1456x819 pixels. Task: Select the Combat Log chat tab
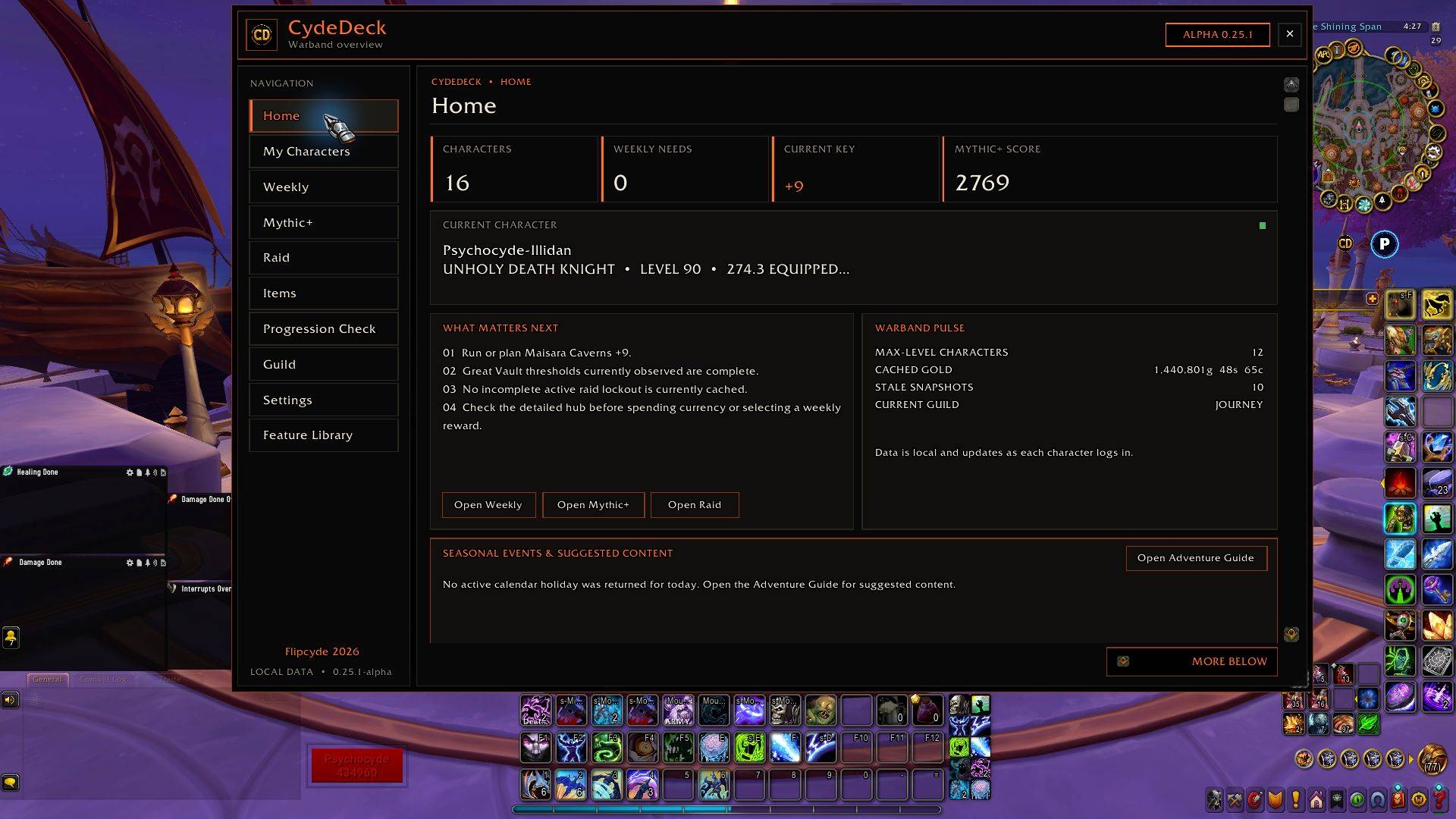(x=103, y=679)
